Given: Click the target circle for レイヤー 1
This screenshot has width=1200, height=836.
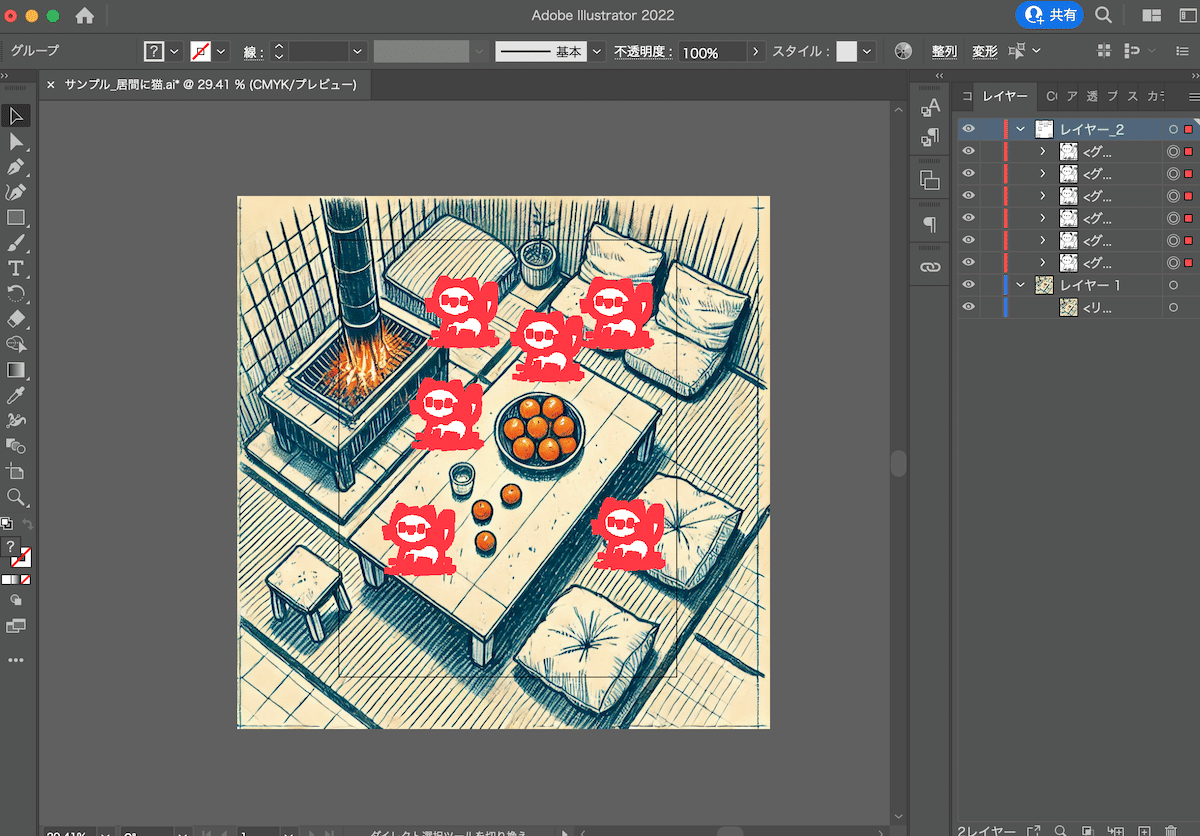Looking at the screenshot, I should click(1174, 285).
